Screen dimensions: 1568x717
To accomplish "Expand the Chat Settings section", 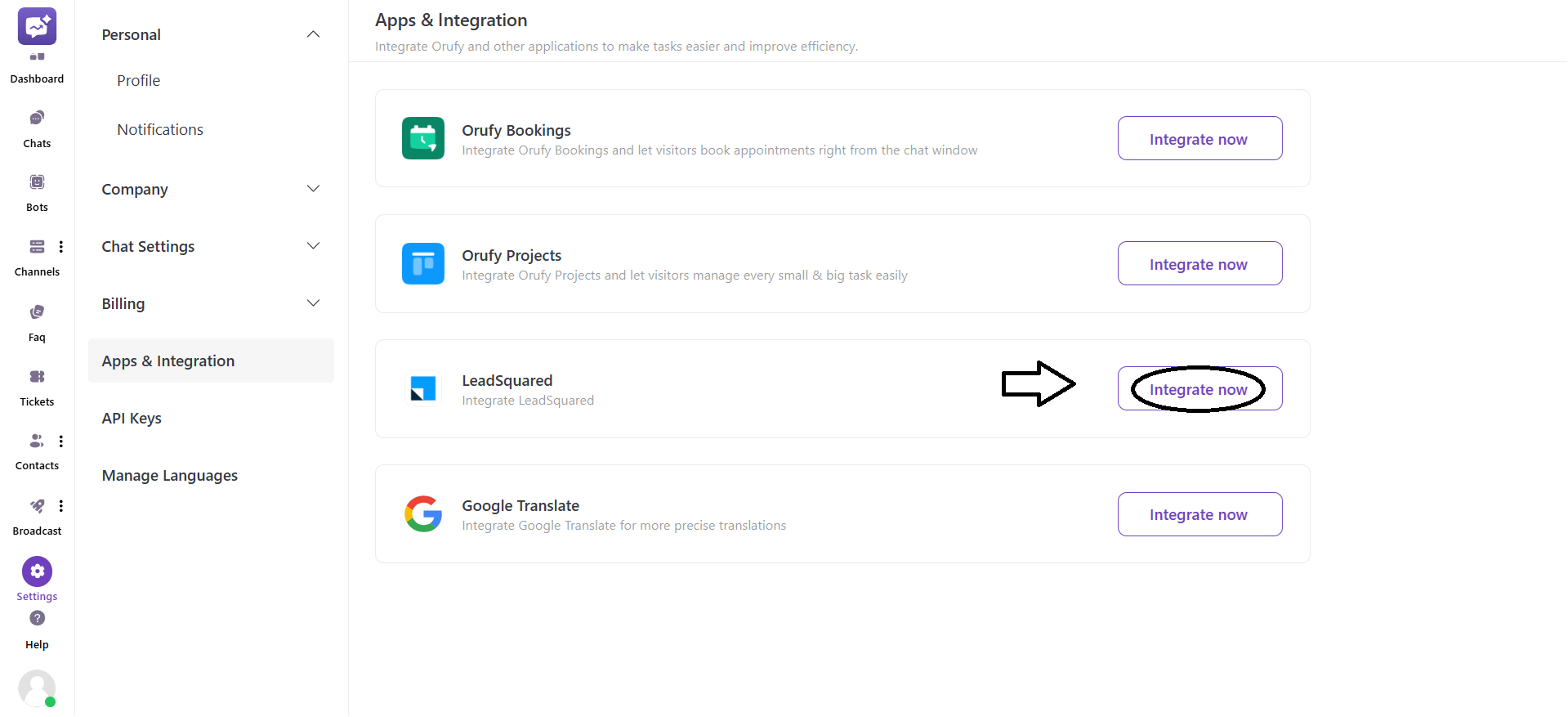I will pos(313,245).
